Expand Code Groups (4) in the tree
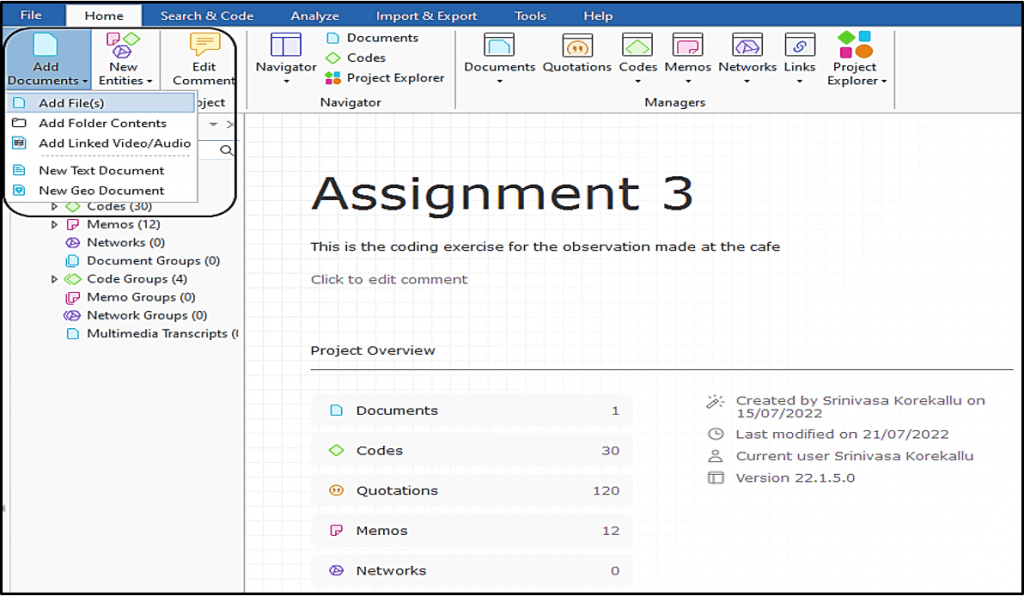 (55, 279)
